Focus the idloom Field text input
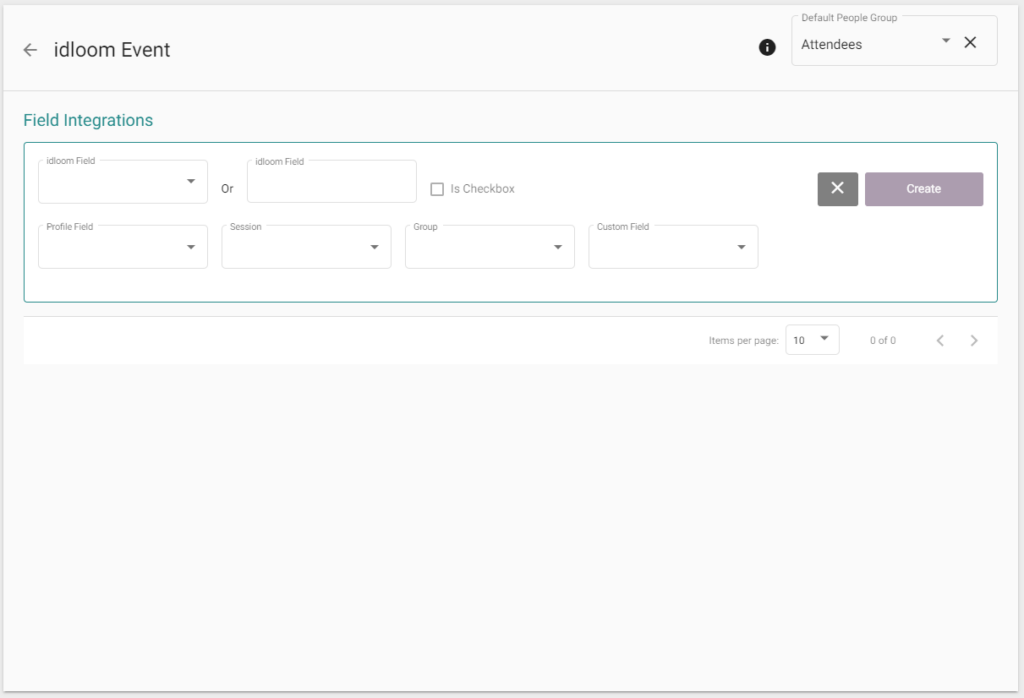 331,183
